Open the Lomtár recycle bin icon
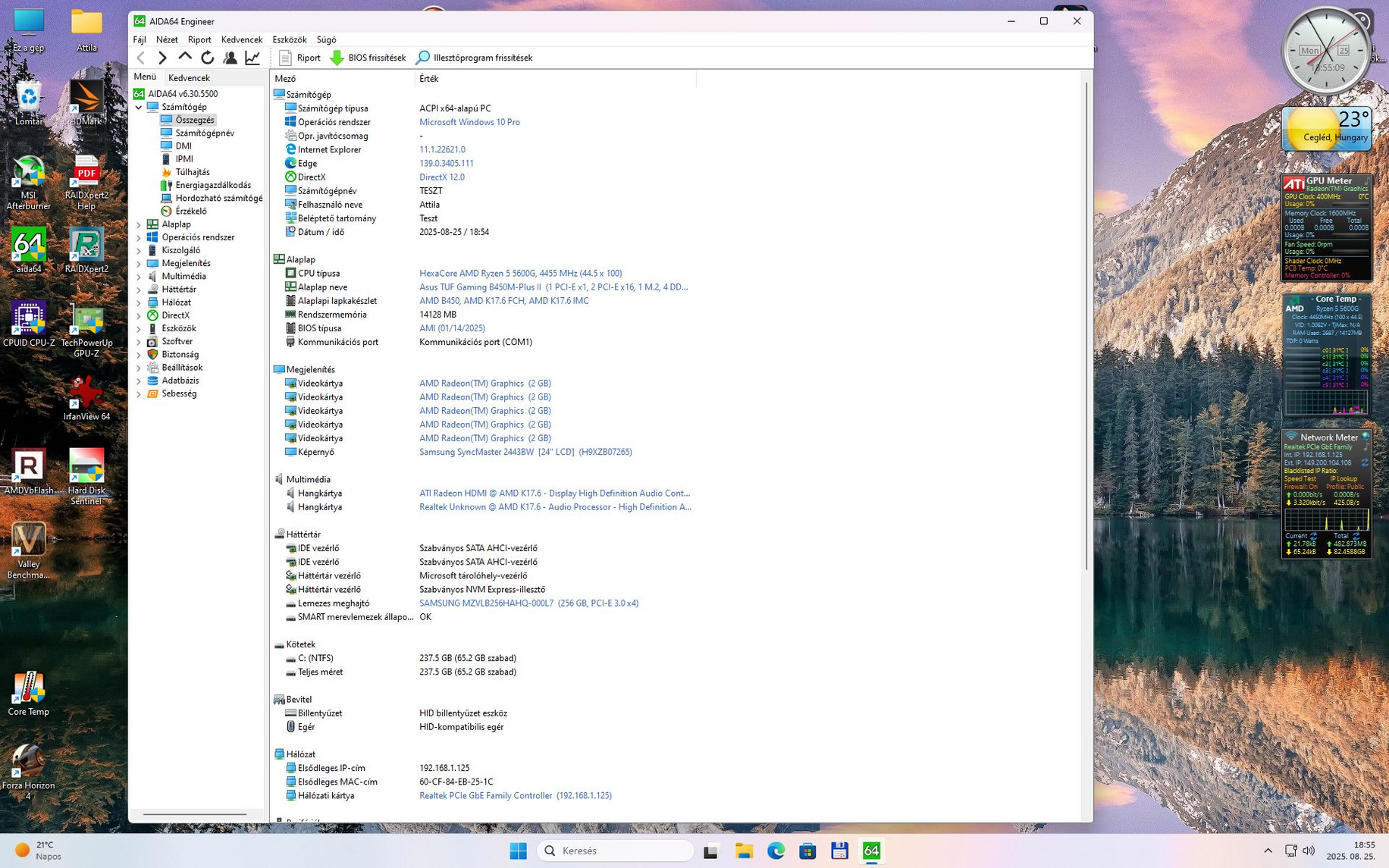The image size is (1389, 868). [x=28, y=104]
